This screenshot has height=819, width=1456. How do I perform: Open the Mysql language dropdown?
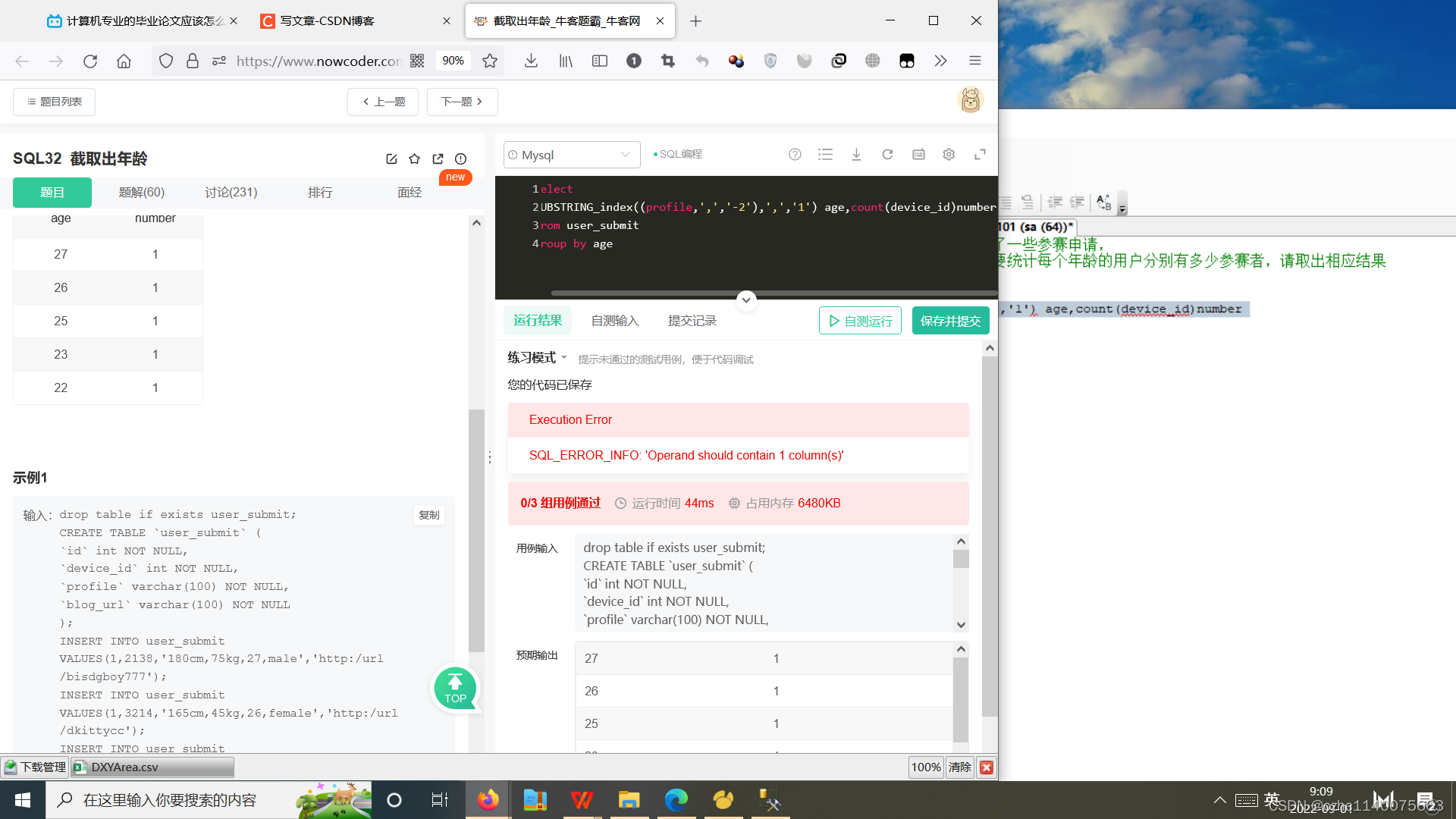click(572, 155)
